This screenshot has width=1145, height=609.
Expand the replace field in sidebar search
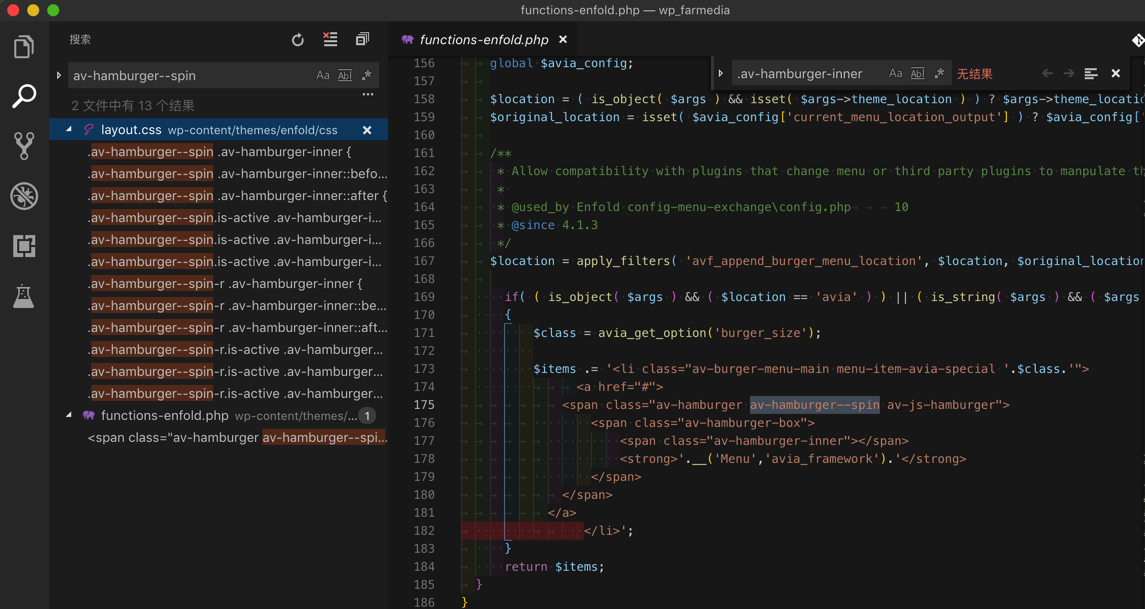tap(59, 76)
